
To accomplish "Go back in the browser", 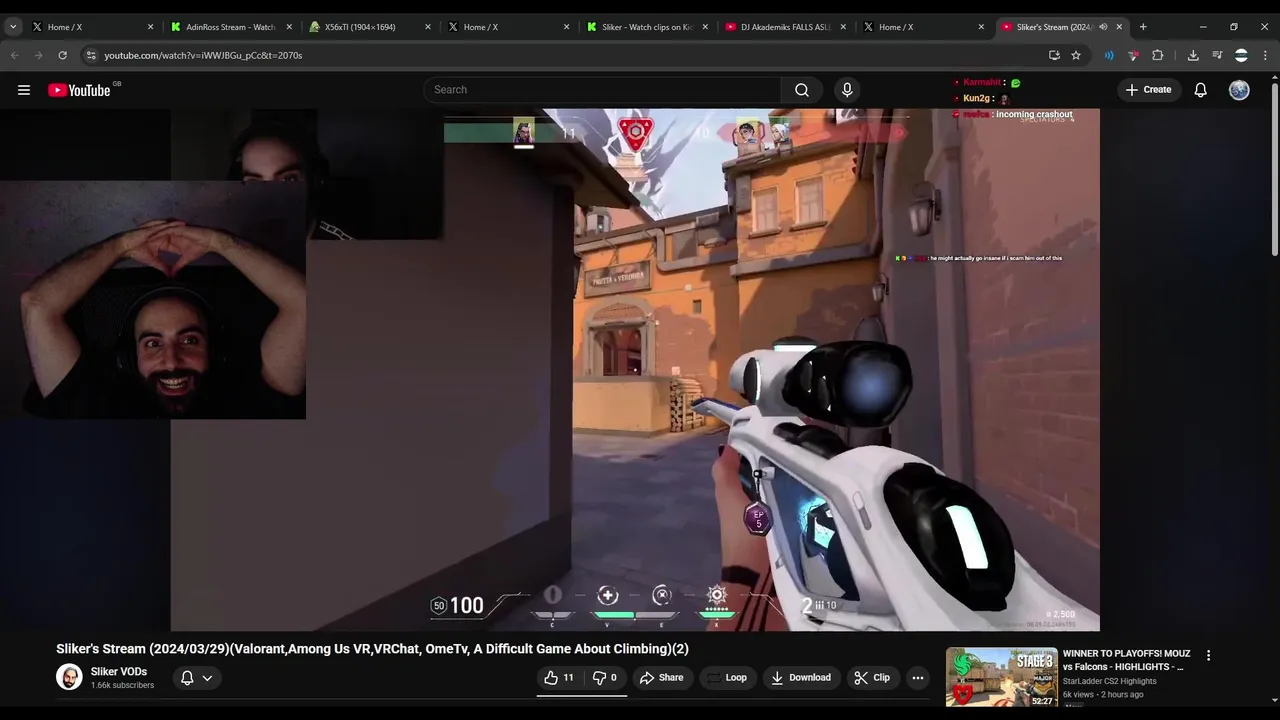I will coord(15,55).
